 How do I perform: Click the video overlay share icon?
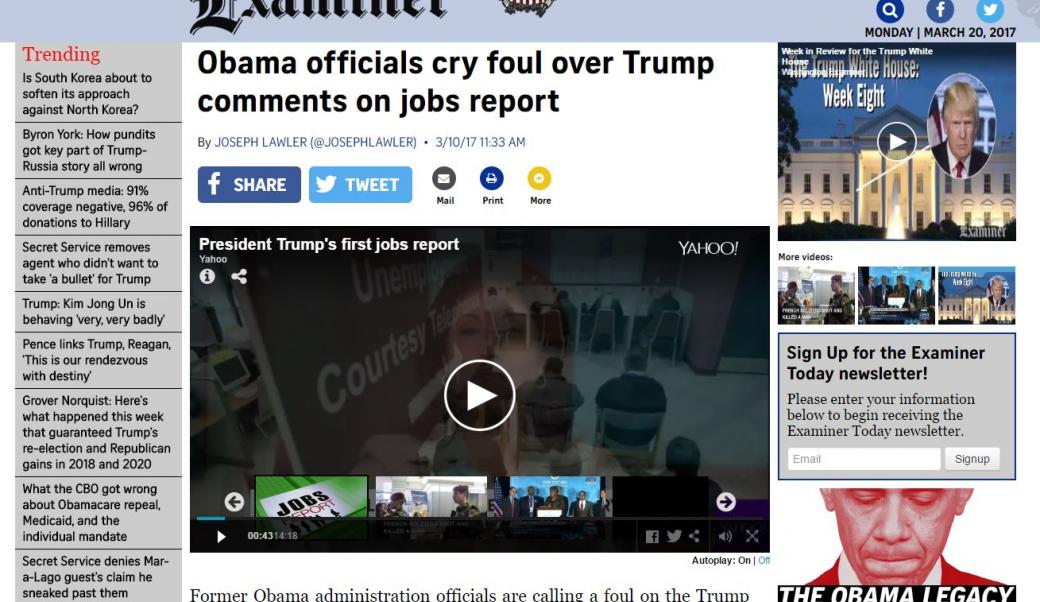coord(239,276)
